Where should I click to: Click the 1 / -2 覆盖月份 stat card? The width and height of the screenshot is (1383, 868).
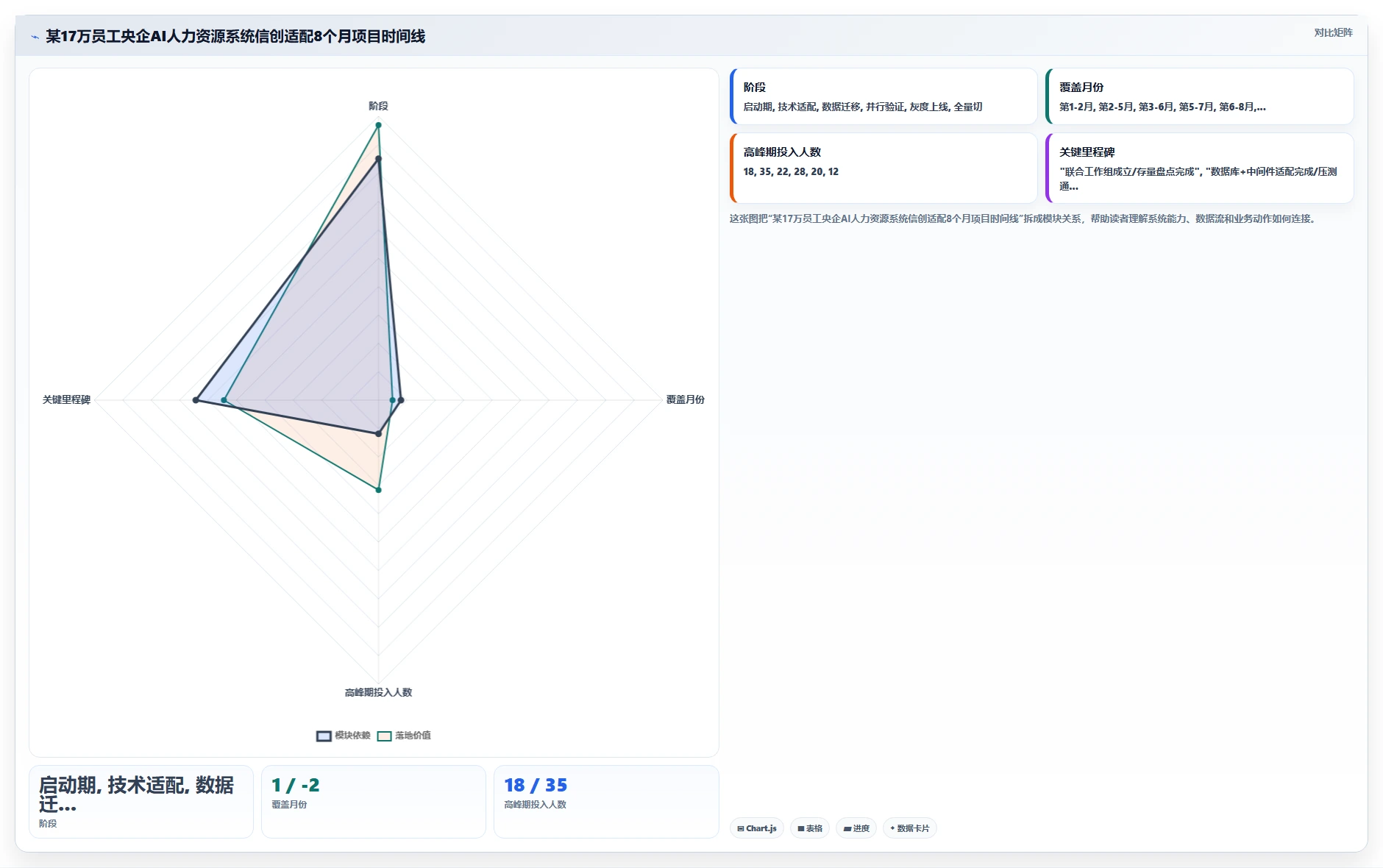tap(374, 802)
